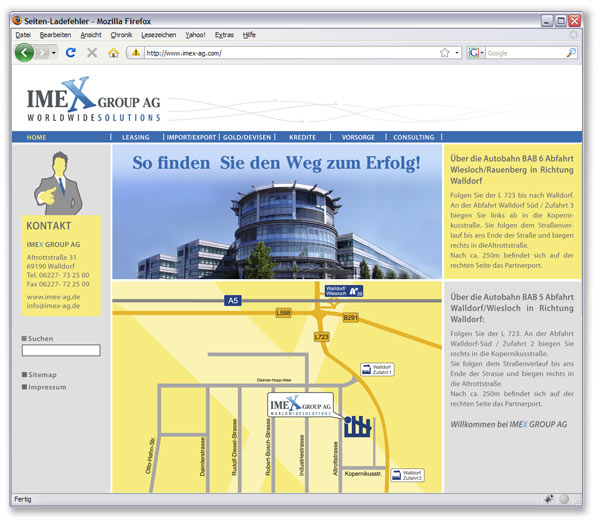The image size is (600, 530).
Task: Click the A5 motorway sign on map
Action: [x=233, y=300]
